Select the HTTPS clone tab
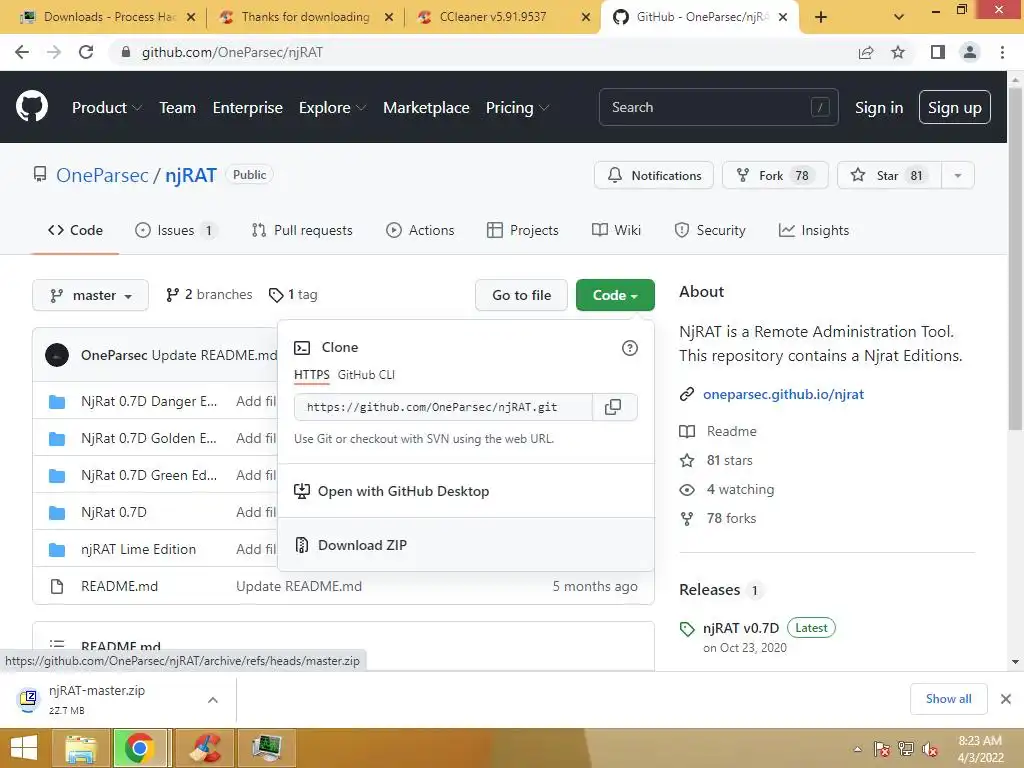Image resolution: width=1024 pixels, height=768 pixels. coord(312,375)
